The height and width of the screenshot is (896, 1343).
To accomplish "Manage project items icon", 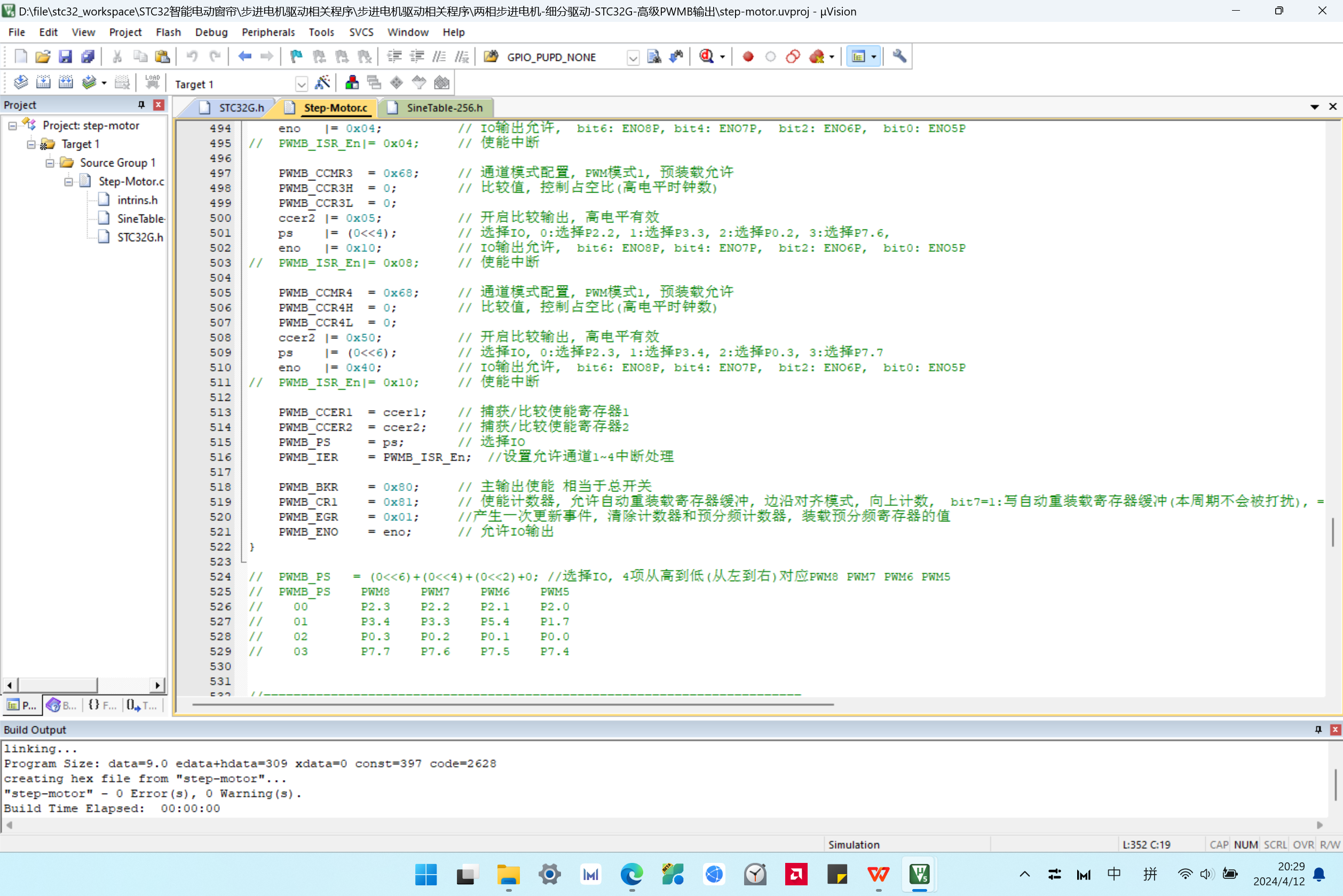I will point(352,83).
